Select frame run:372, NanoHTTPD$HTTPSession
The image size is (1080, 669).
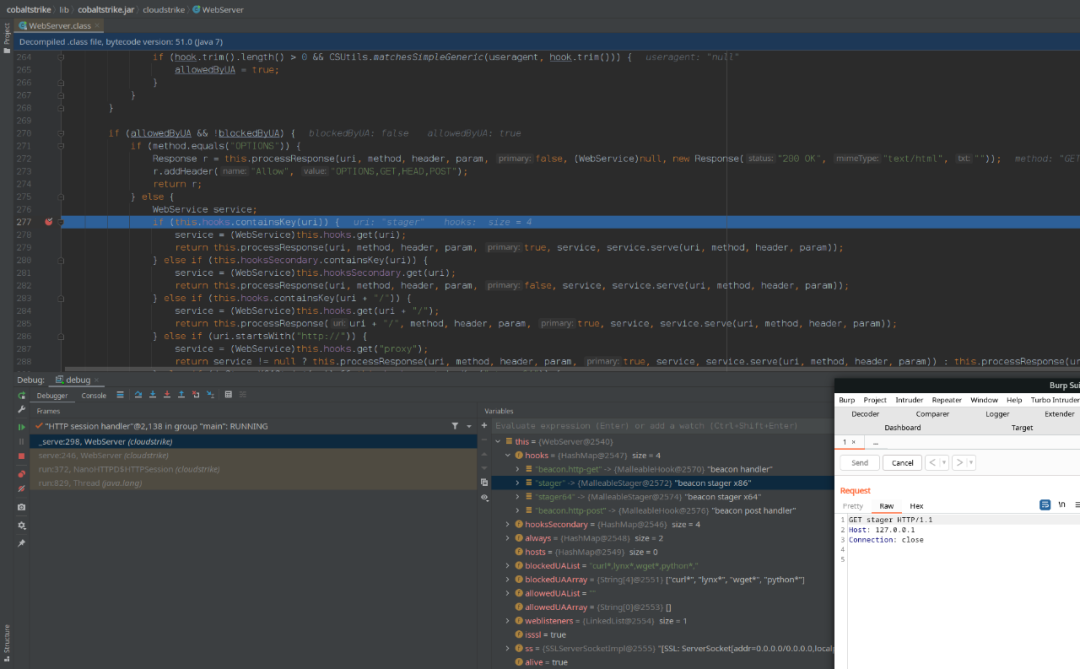[x=253, y=469]
